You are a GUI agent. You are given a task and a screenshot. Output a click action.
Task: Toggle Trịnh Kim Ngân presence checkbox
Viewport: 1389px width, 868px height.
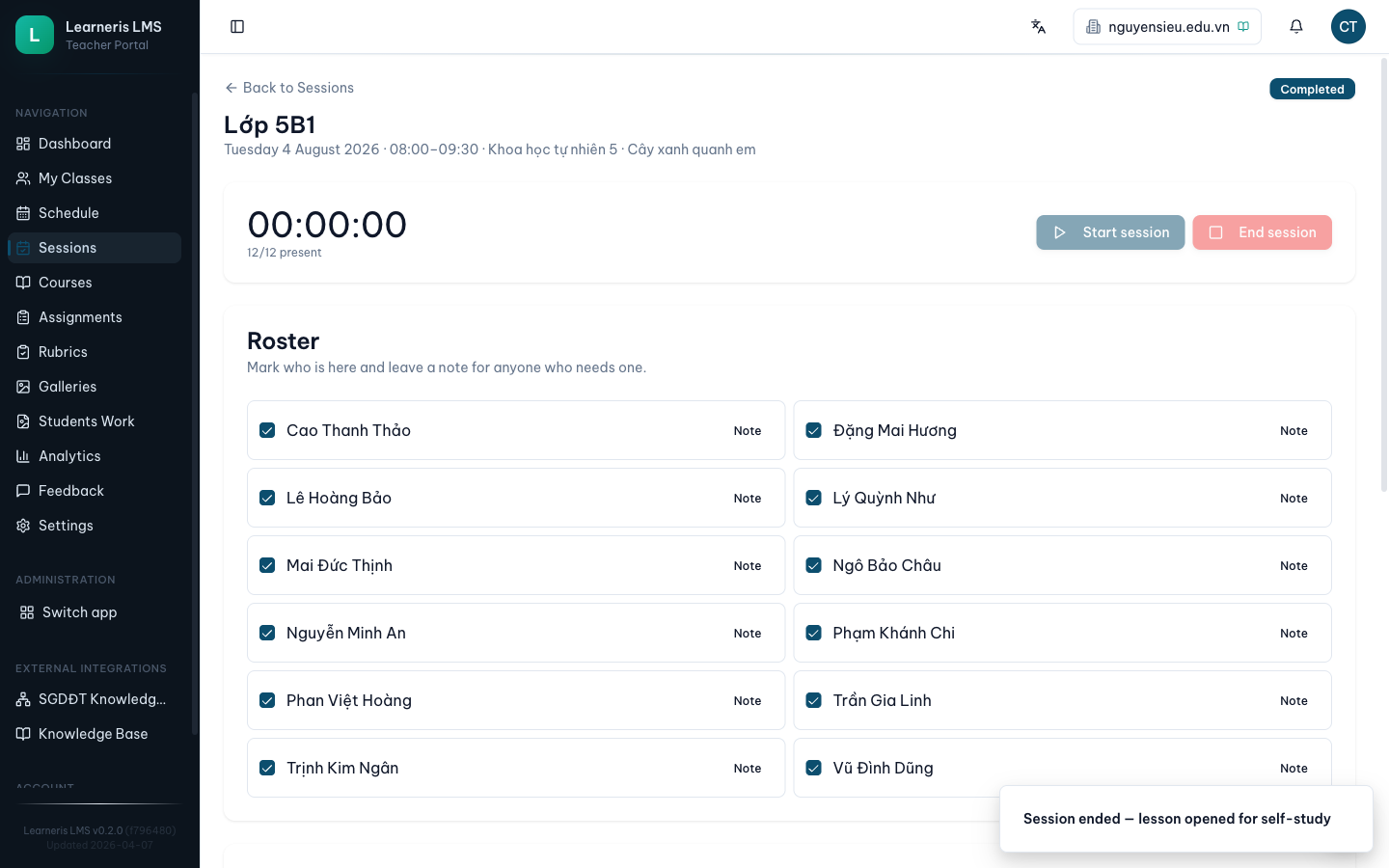click(267, 768)
